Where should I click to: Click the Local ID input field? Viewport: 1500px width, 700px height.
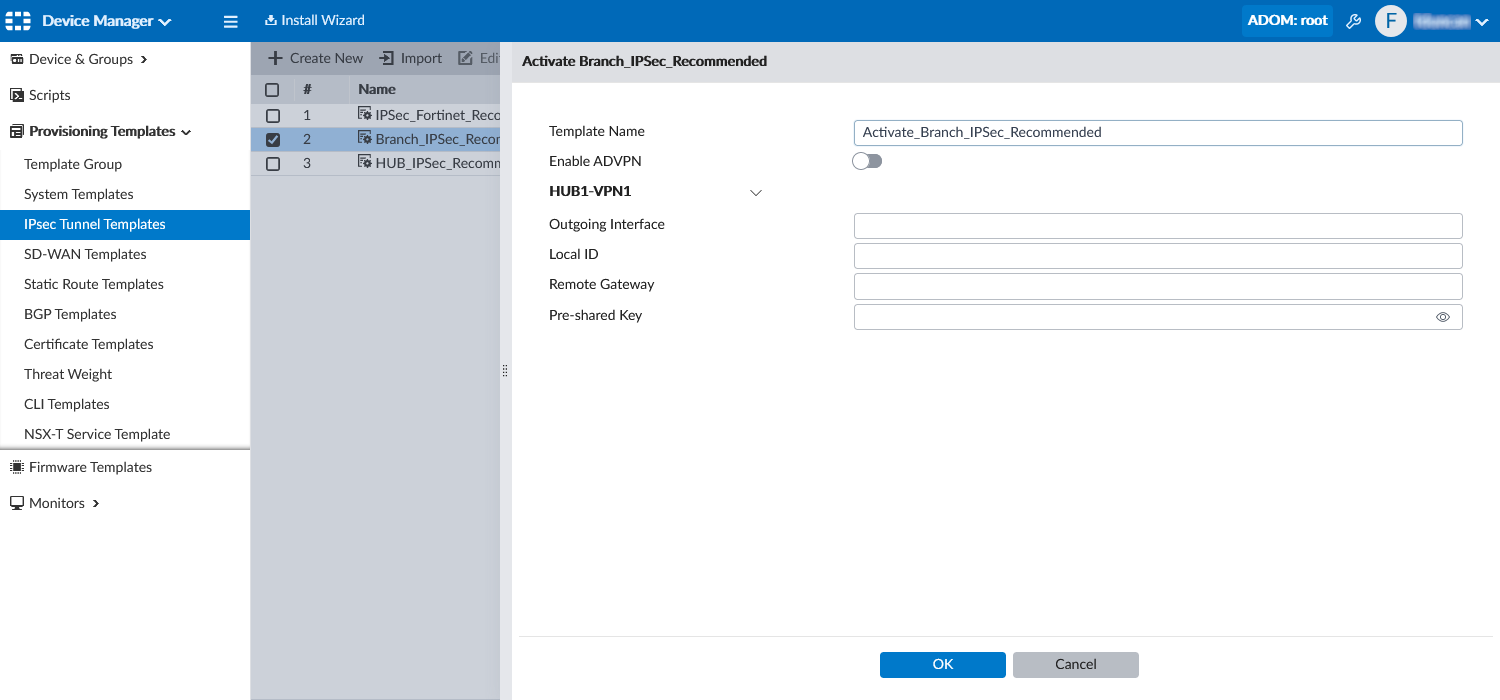click(1158, 255)
